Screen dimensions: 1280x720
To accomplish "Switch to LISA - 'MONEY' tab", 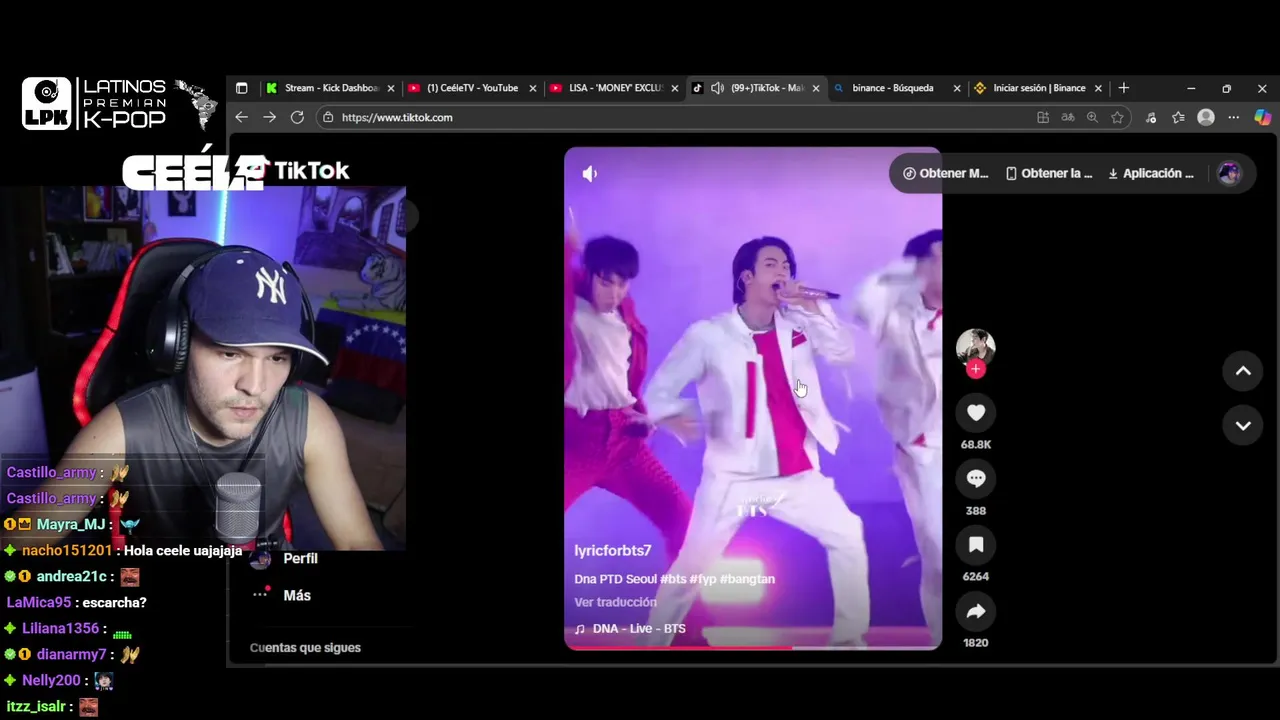I will pyautogui.click(x=614, y=88).
